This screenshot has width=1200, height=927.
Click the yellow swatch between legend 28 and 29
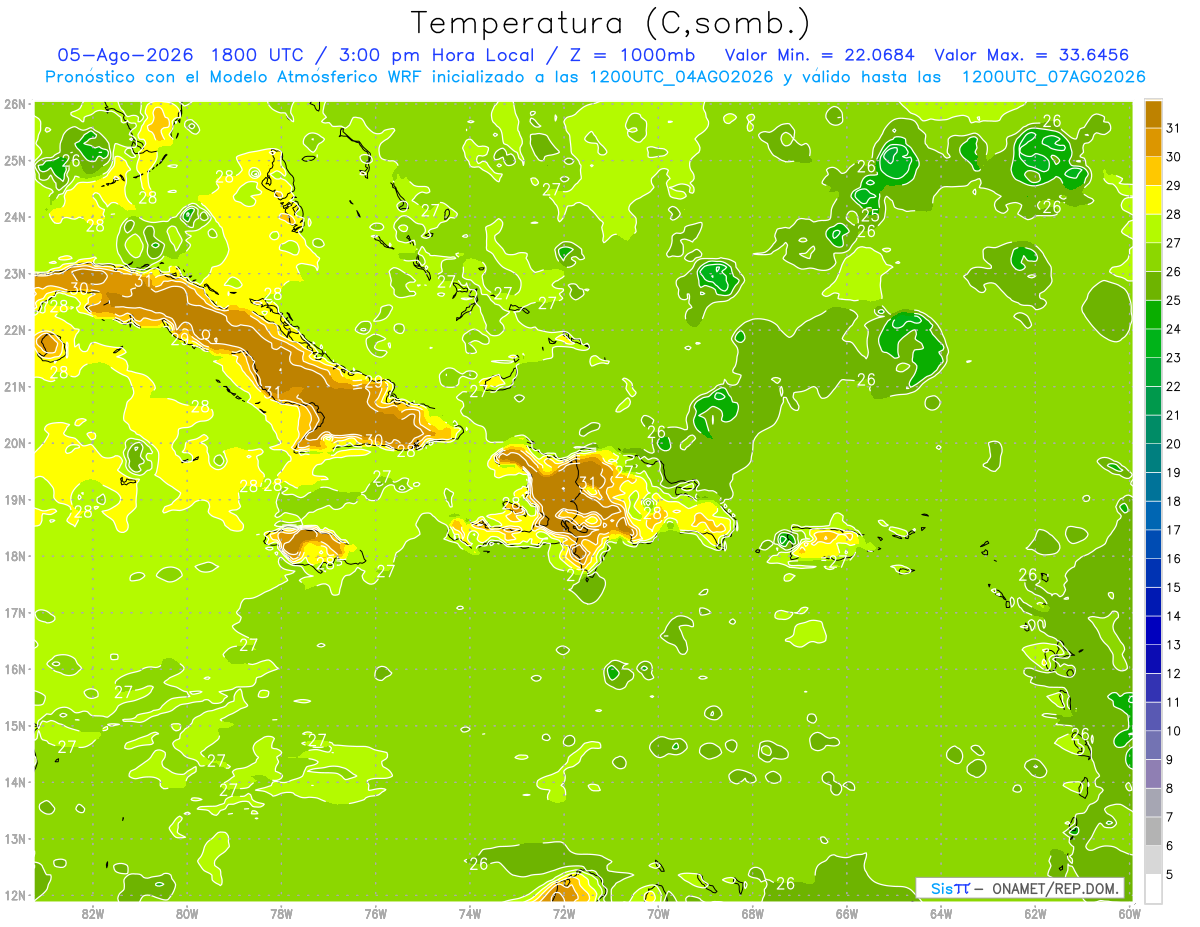point(1153,199)
